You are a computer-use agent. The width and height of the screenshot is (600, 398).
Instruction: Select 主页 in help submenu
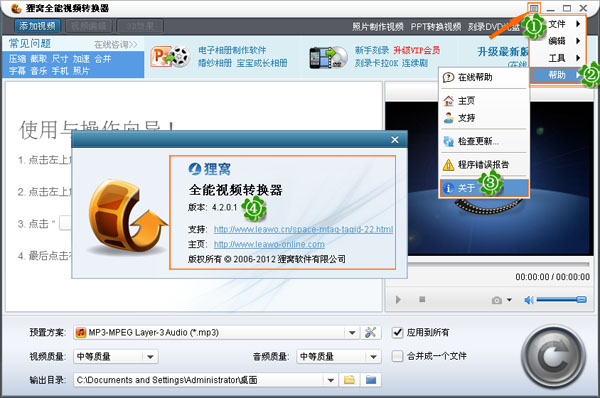(x=484, y=101)
